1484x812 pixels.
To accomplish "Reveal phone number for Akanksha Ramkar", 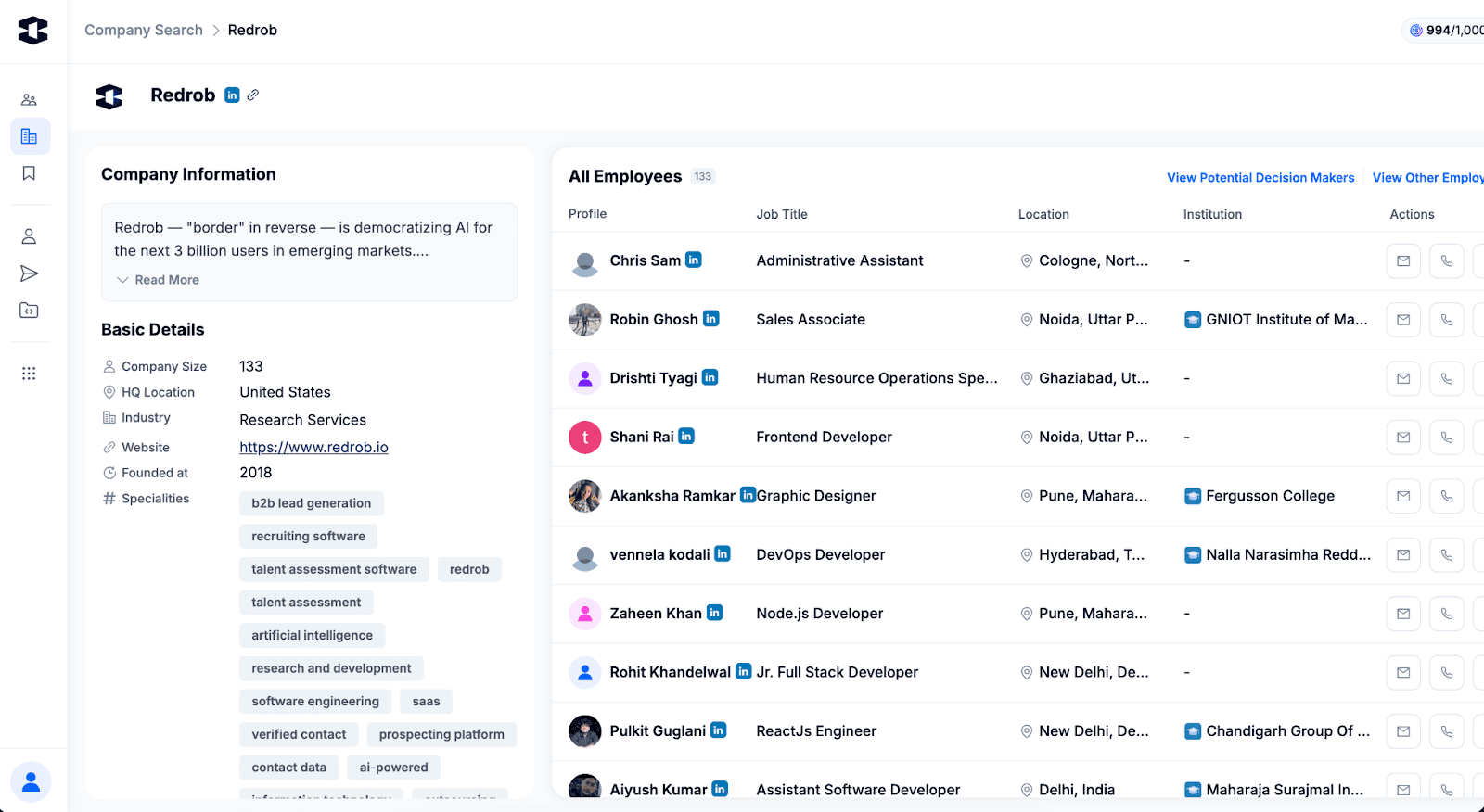I will pos(1447,496).
